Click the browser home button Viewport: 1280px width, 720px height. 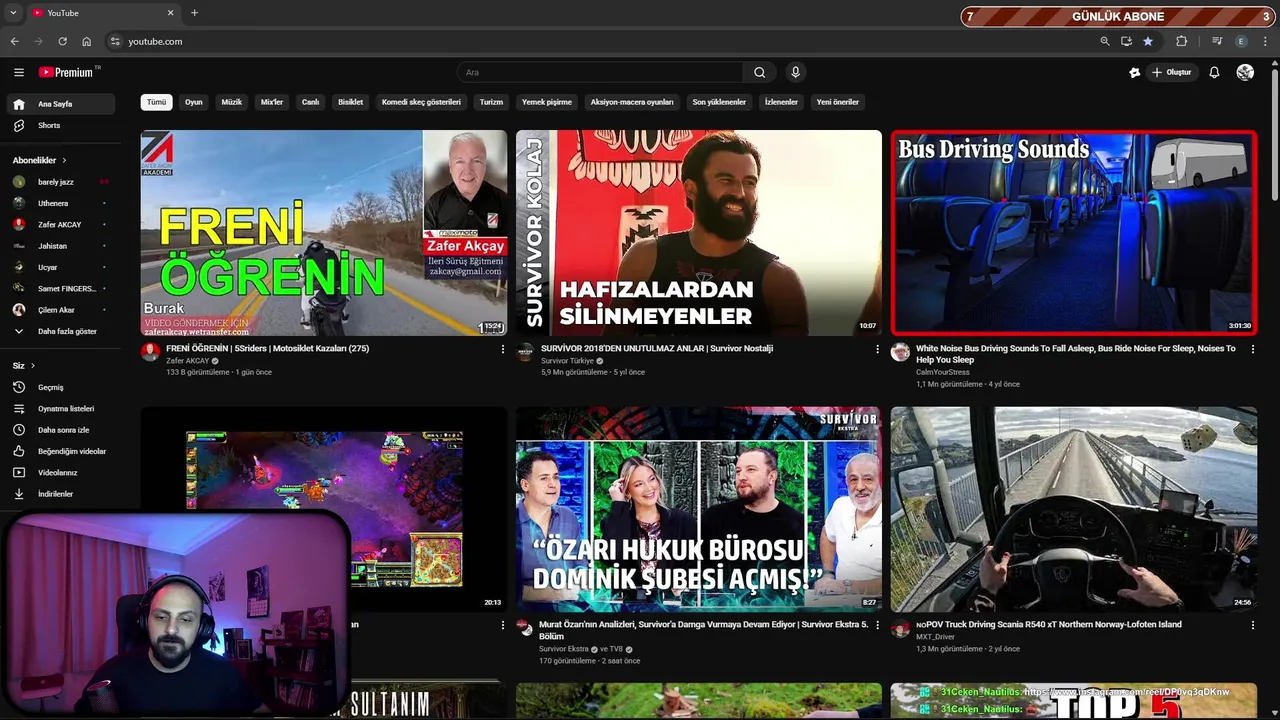(87, 41)
